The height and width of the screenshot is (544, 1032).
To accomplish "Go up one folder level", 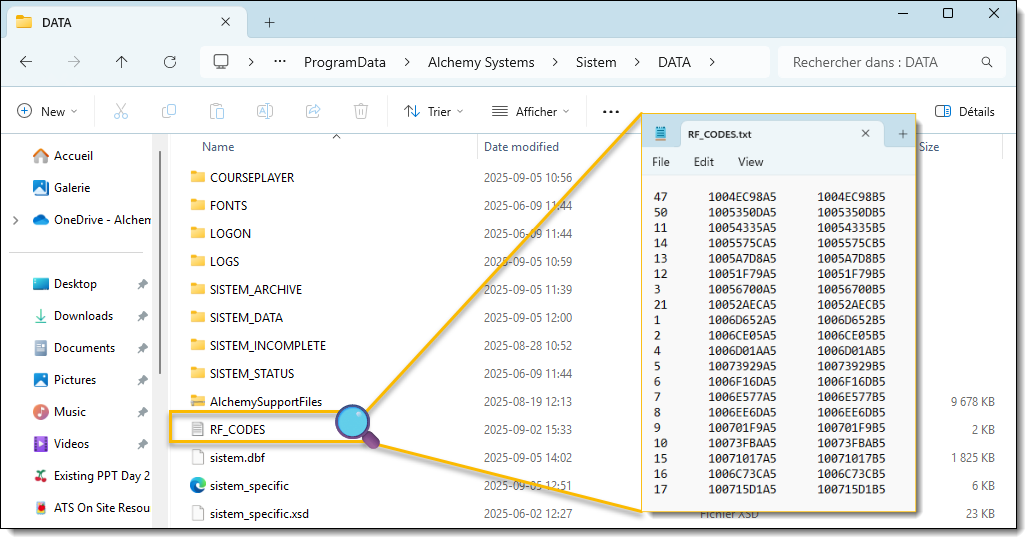I will click(x=122, y=62).
